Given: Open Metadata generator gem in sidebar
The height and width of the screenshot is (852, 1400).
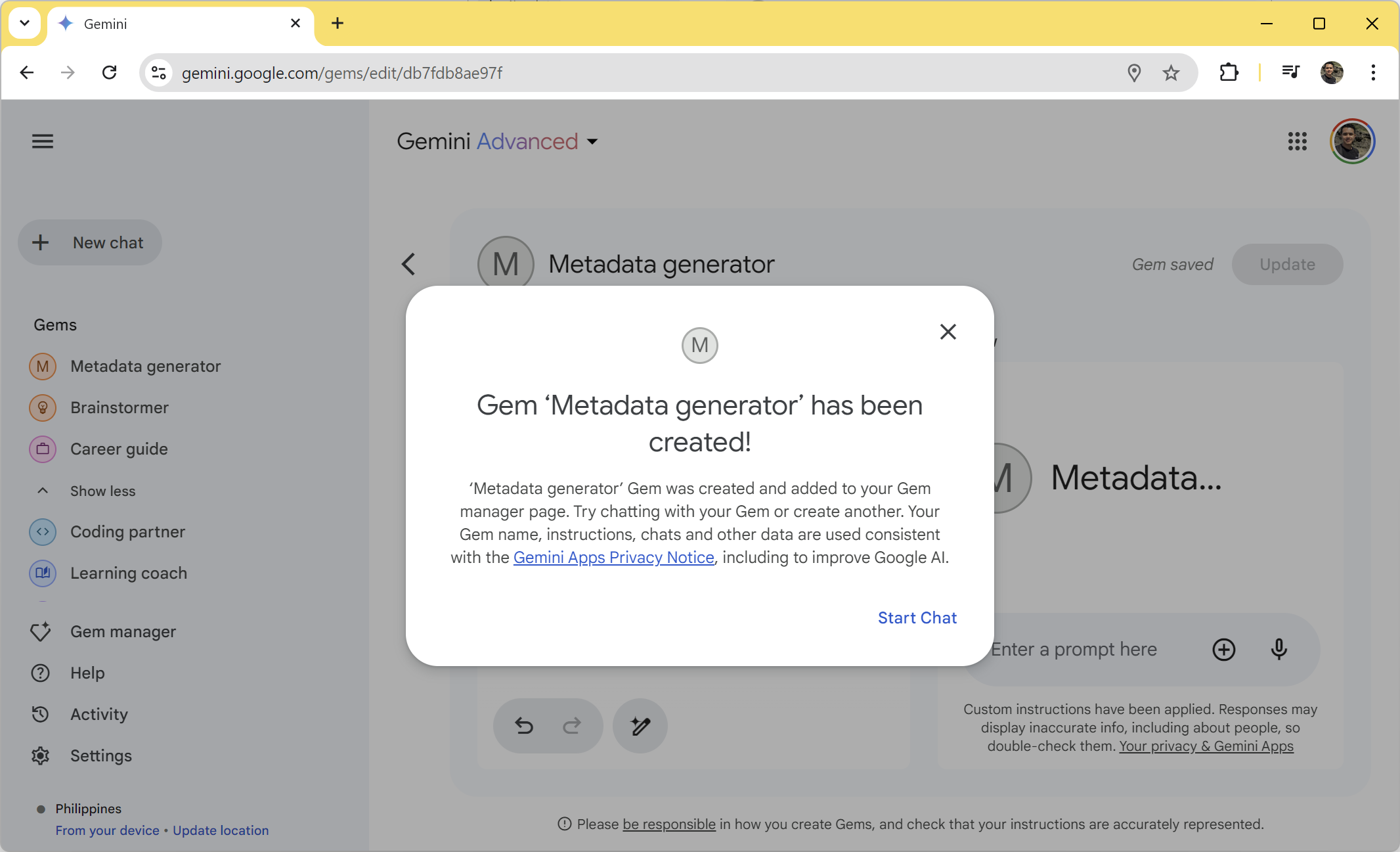Looking at the screenshot, I should [145, 366].
